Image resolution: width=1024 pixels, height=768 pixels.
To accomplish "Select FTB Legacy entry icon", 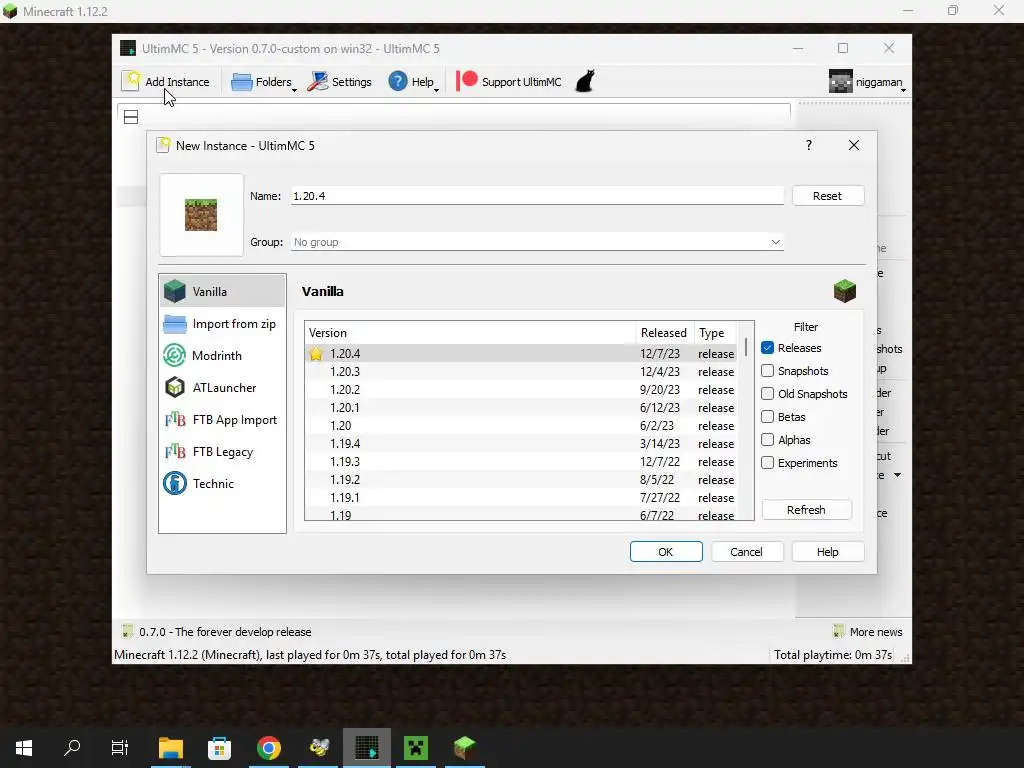I will click(x=174, y=451).
